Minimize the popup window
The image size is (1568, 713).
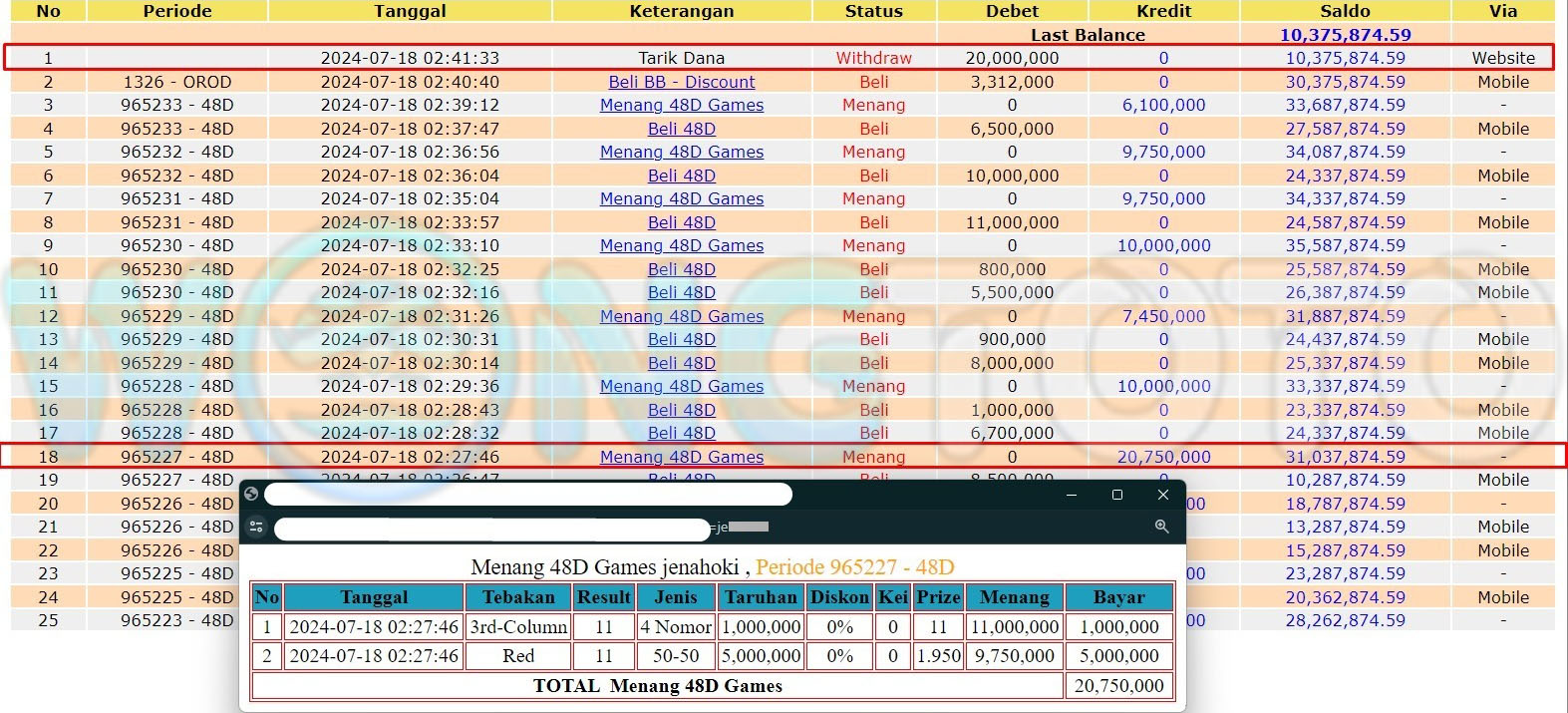coord(1072,495)
